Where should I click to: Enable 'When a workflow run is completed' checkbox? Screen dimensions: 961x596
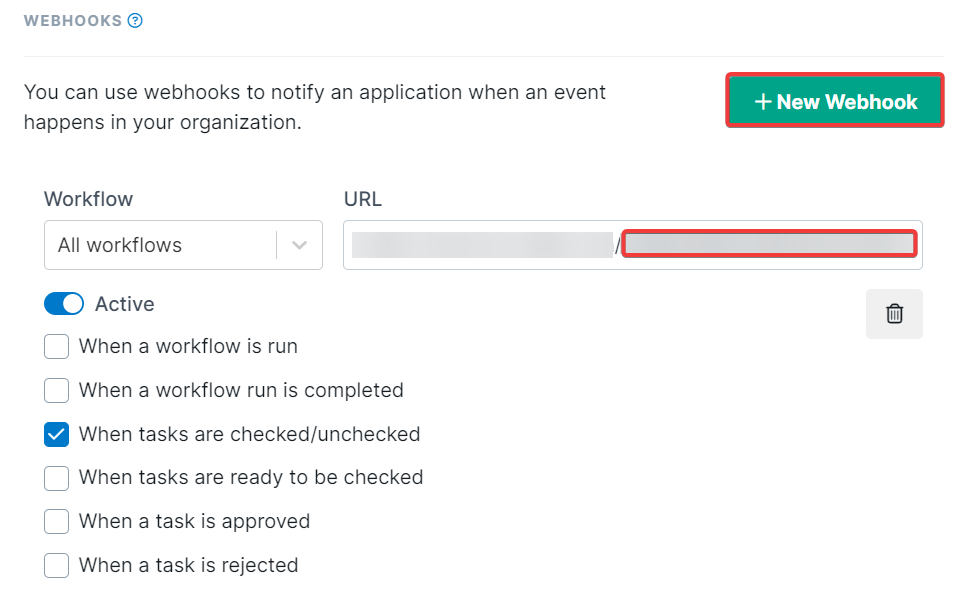[57, 390]
